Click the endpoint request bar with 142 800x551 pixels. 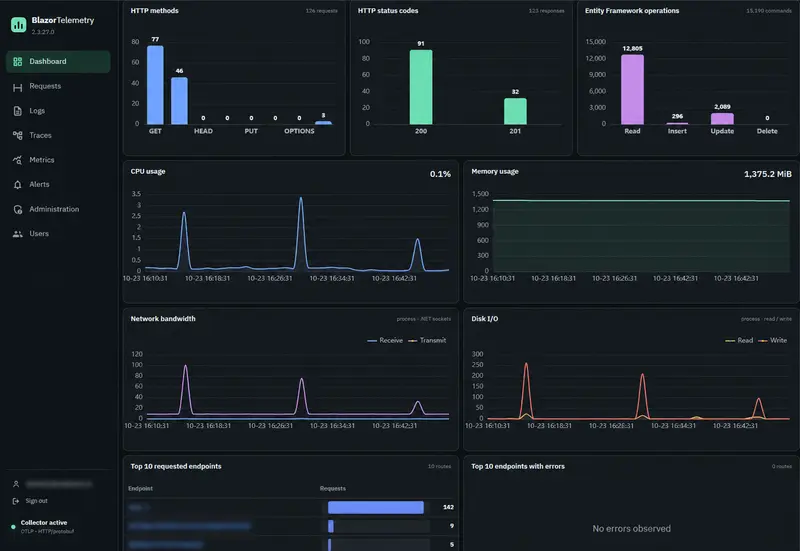pos(376,507)
